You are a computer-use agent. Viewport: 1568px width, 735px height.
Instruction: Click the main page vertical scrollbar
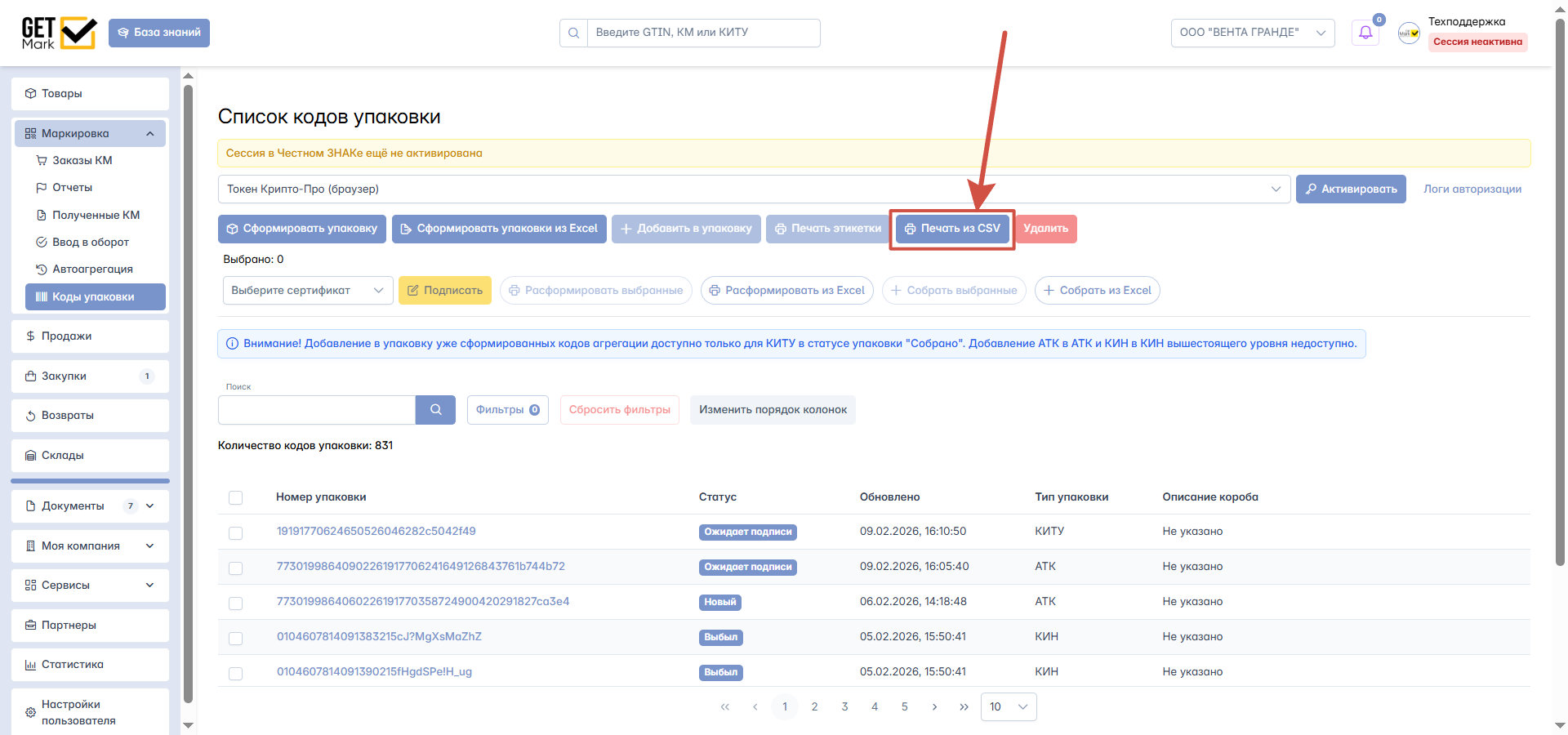(1560, 294)
